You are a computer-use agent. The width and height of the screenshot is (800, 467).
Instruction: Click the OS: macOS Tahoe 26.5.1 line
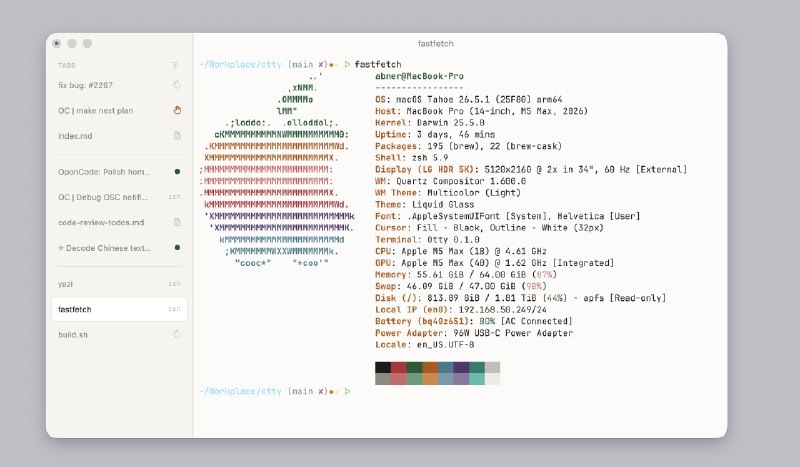pos(468,100)
